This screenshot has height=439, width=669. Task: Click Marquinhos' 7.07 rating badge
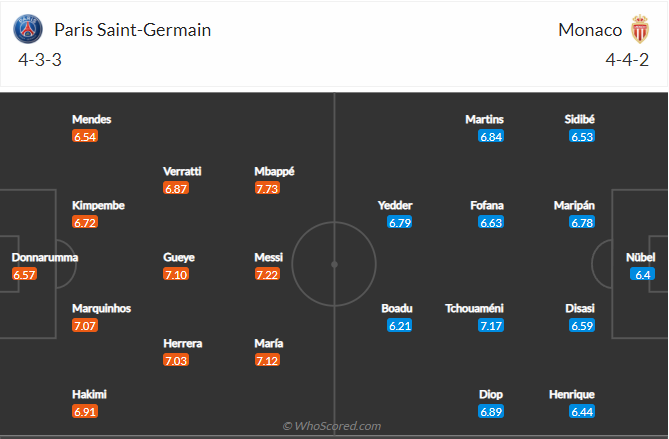coord(86,325)
